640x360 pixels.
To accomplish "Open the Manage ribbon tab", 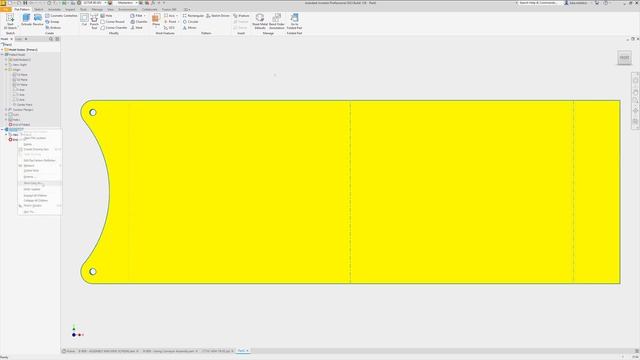I will point(97,9).
